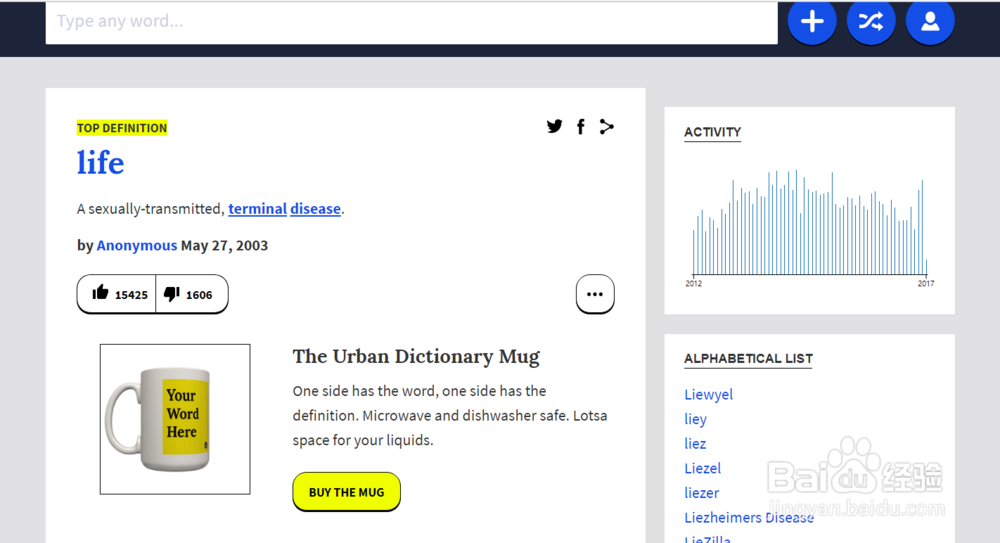Click the mug product thumbnail image
This screenshot has width=1000, height=543.
click(x=175, y=419)
